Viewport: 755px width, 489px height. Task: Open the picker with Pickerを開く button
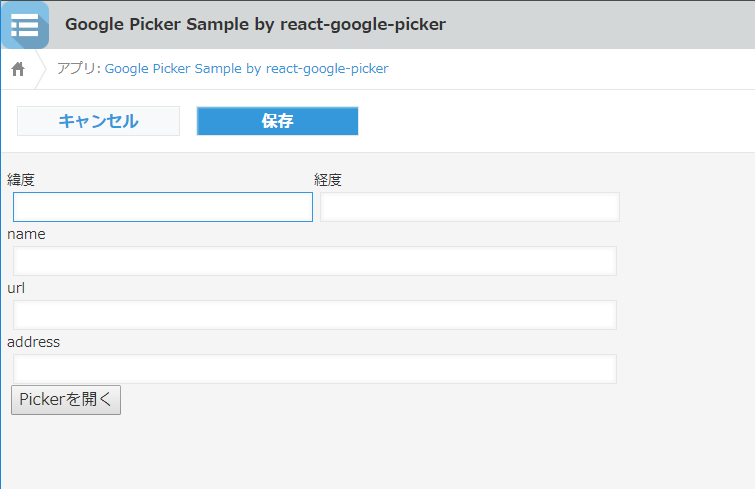click(x=66, y=400)
